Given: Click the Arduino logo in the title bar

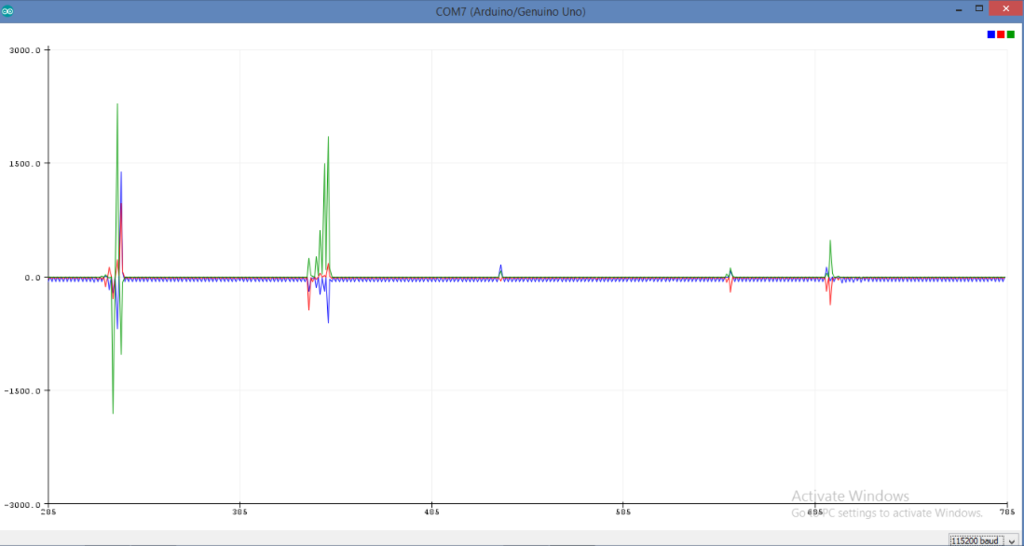Looking at the screenshot, I should coord(8,11).
